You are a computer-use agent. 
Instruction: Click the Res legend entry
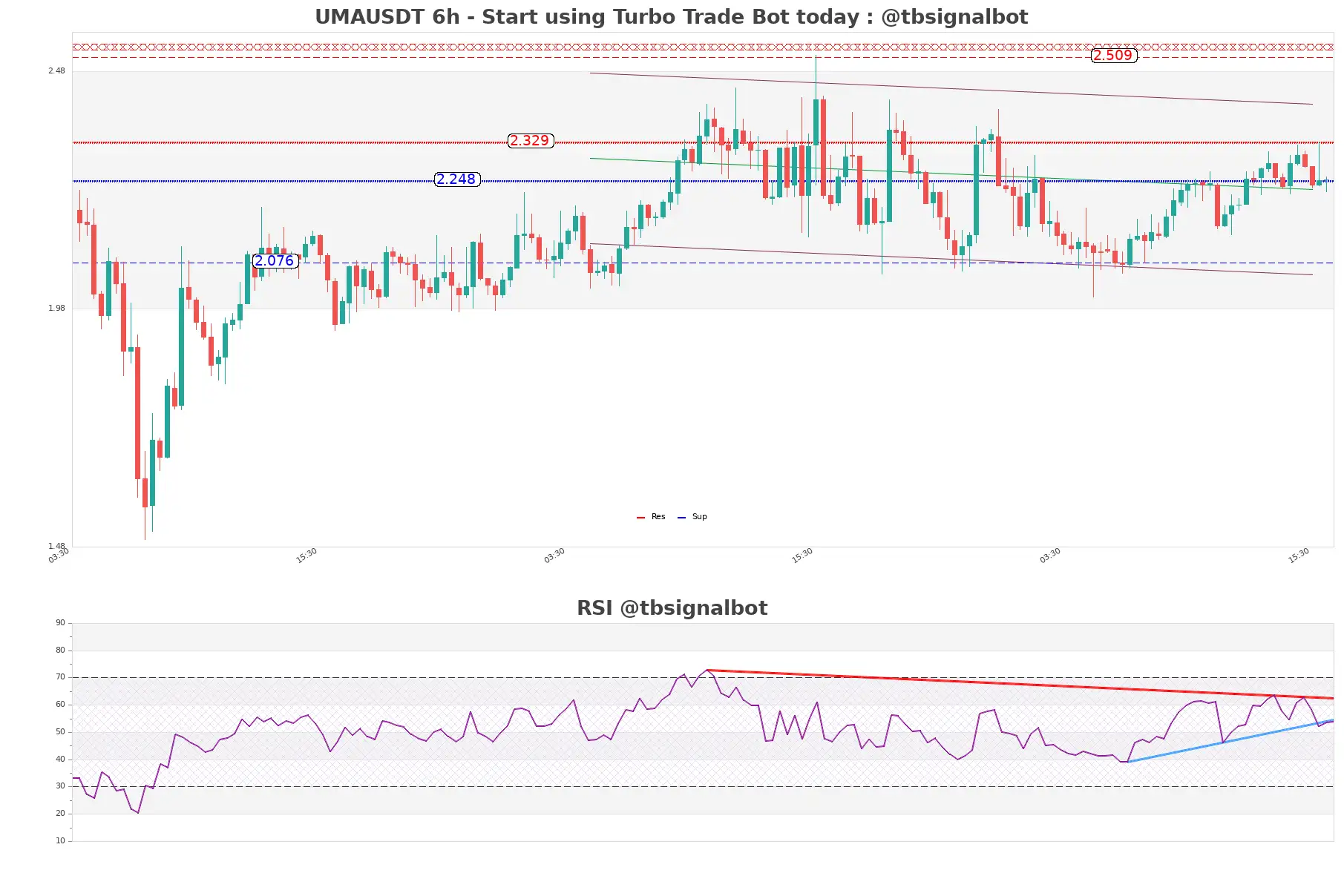click(651, 517)
